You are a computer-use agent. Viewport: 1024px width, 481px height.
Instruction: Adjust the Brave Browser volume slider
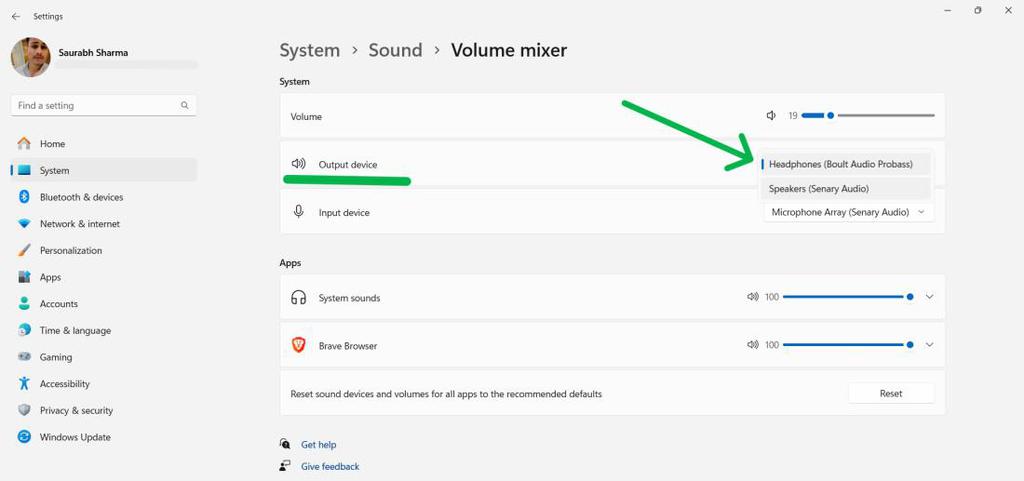tap(846, 345)
